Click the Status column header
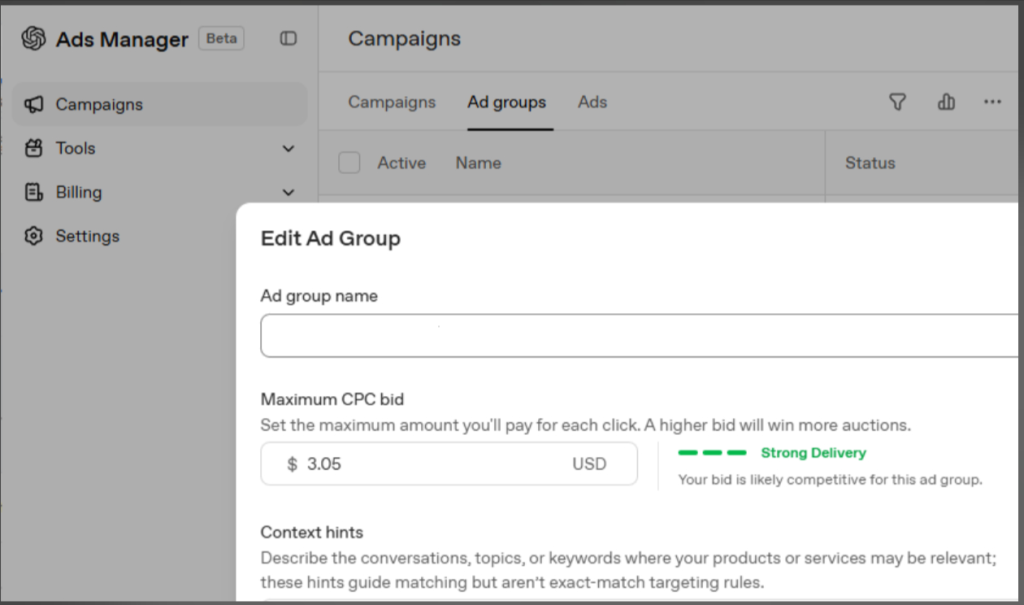1024x605 pixels. click(x=870, y=163)
